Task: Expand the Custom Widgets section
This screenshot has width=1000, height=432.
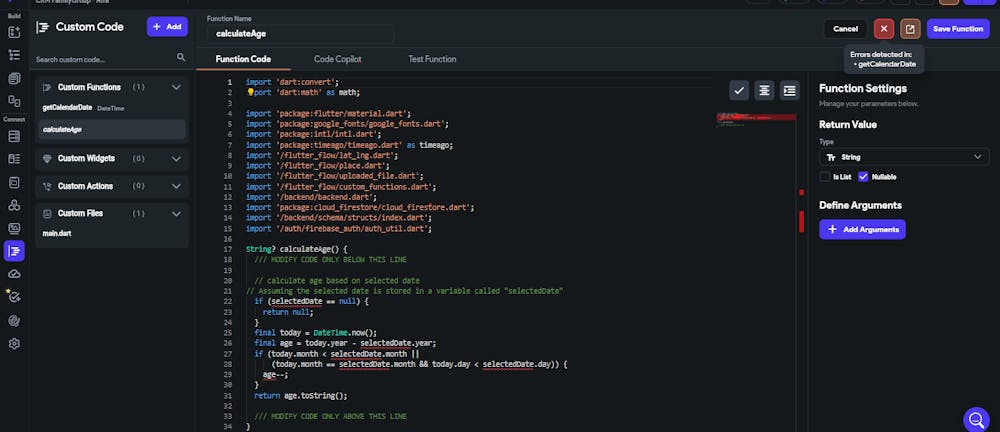Action: (x=176, y=158)
